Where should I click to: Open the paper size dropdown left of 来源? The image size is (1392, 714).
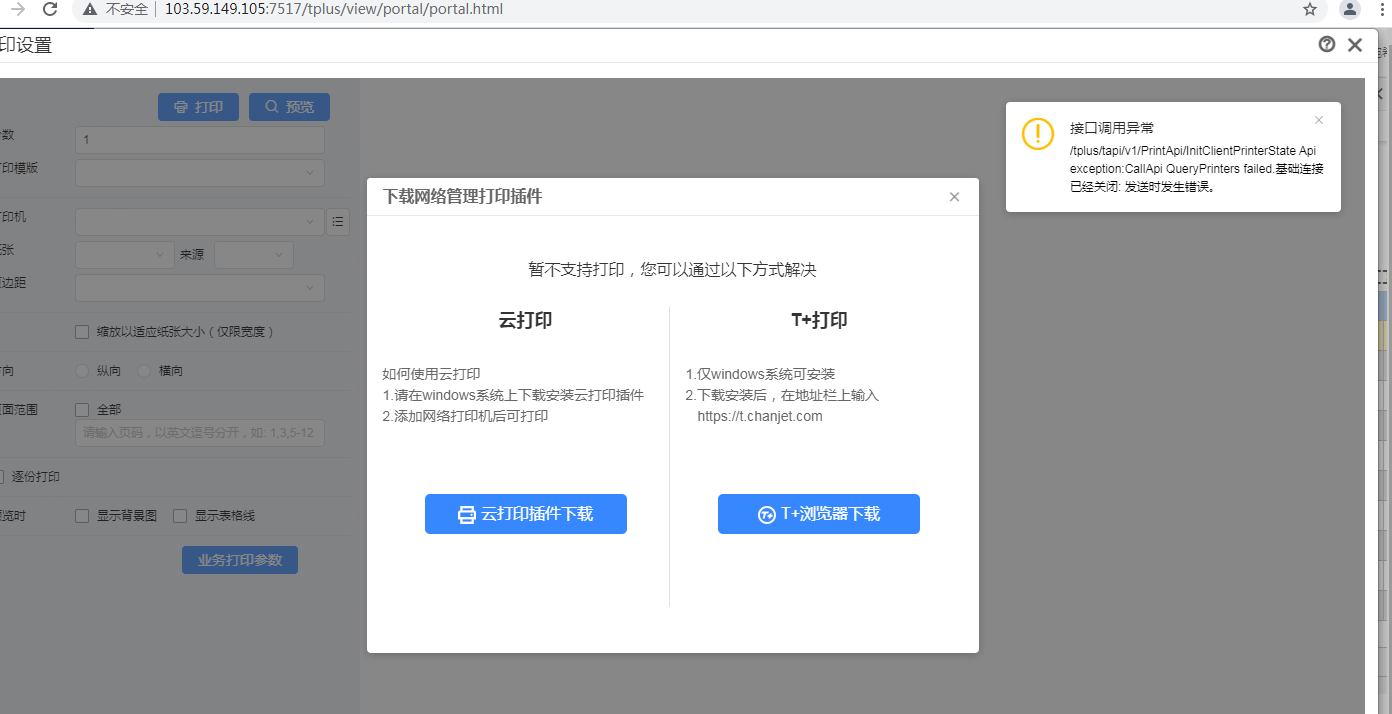(x=125, y=255)
